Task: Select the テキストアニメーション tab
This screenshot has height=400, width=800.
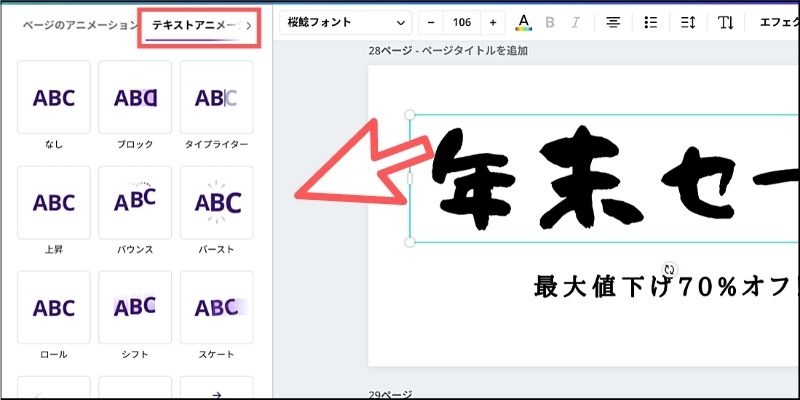Action: click(195, 26)
